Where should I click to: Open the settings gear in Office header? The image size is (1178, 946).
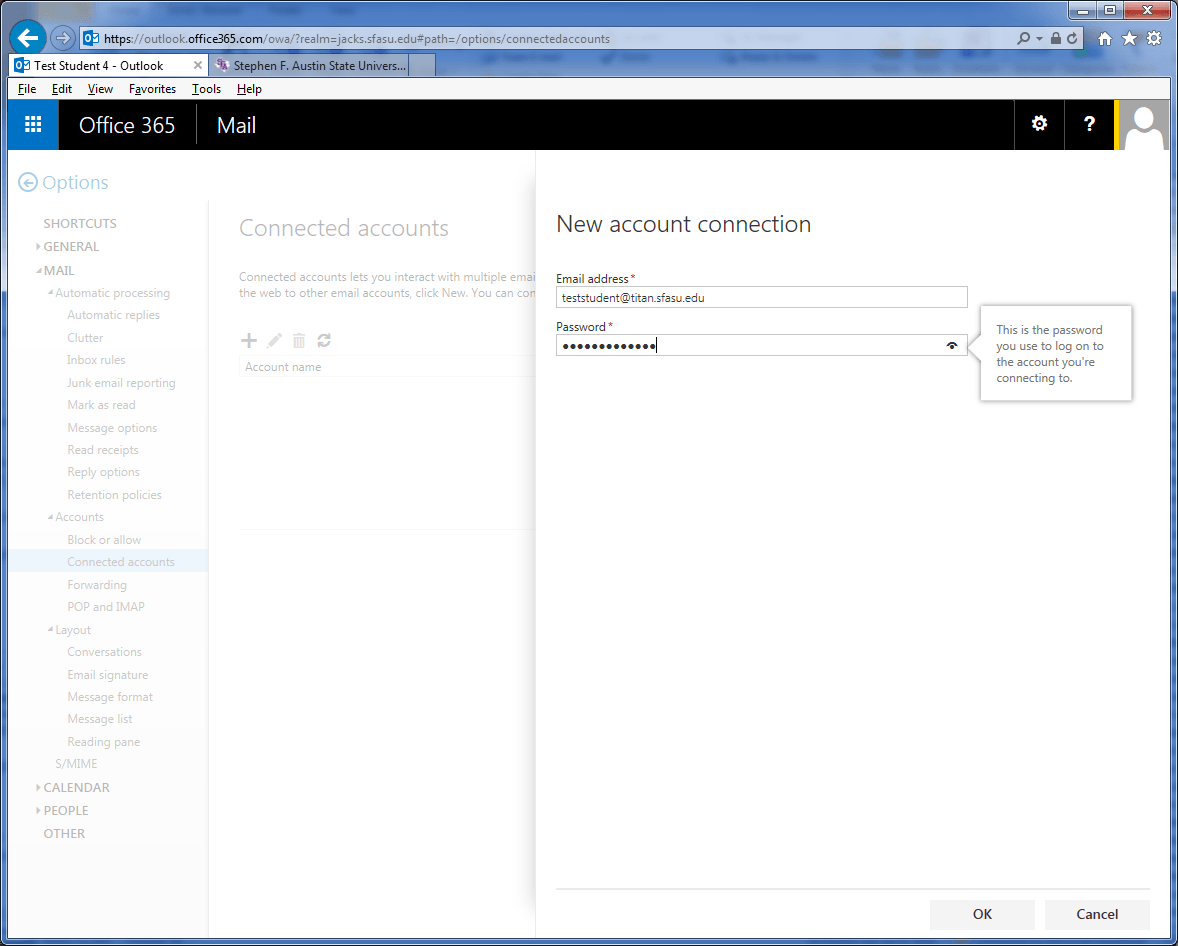pyautogui.click(x=1039, y=124)
